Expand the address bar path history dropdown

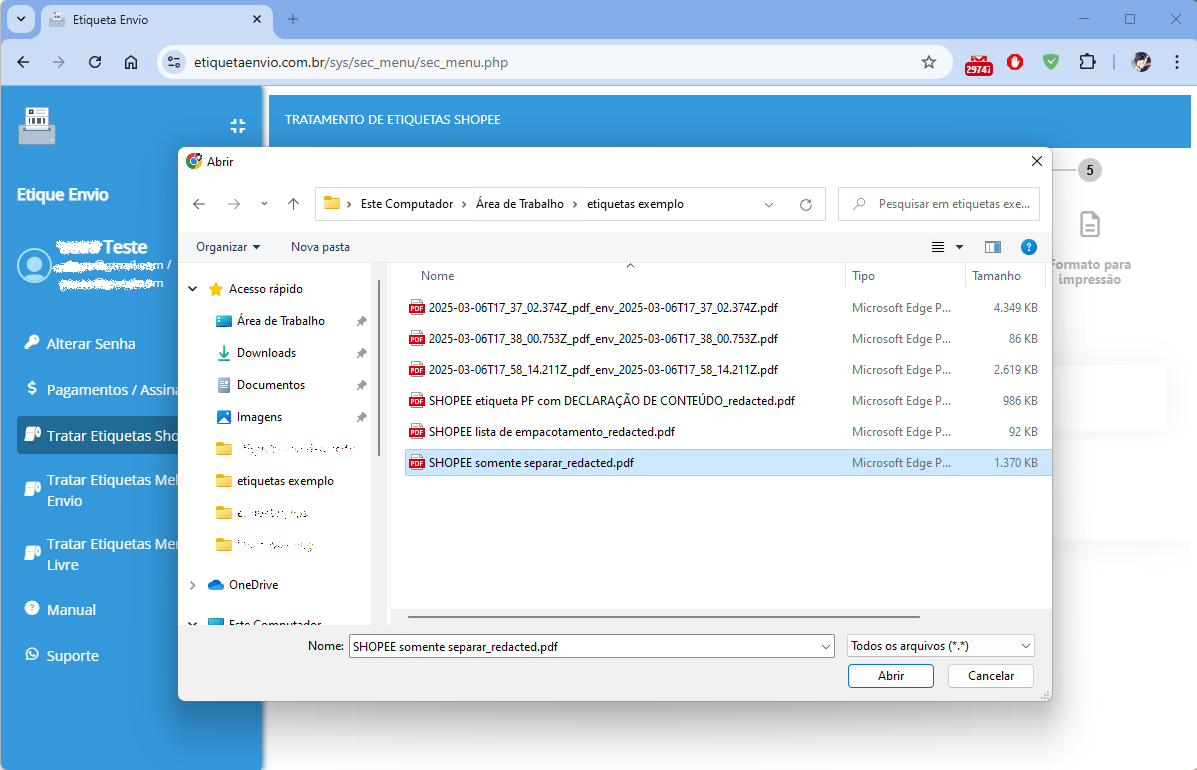point(769,205)
